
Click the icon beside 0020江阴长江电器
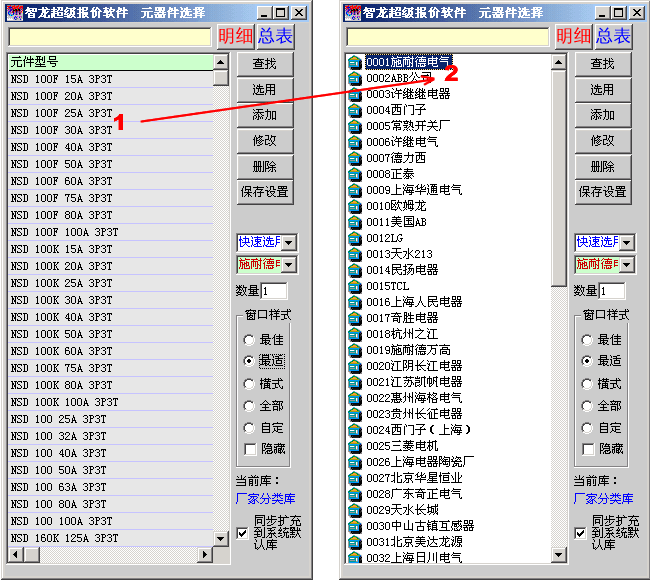[x=355, y=366]
